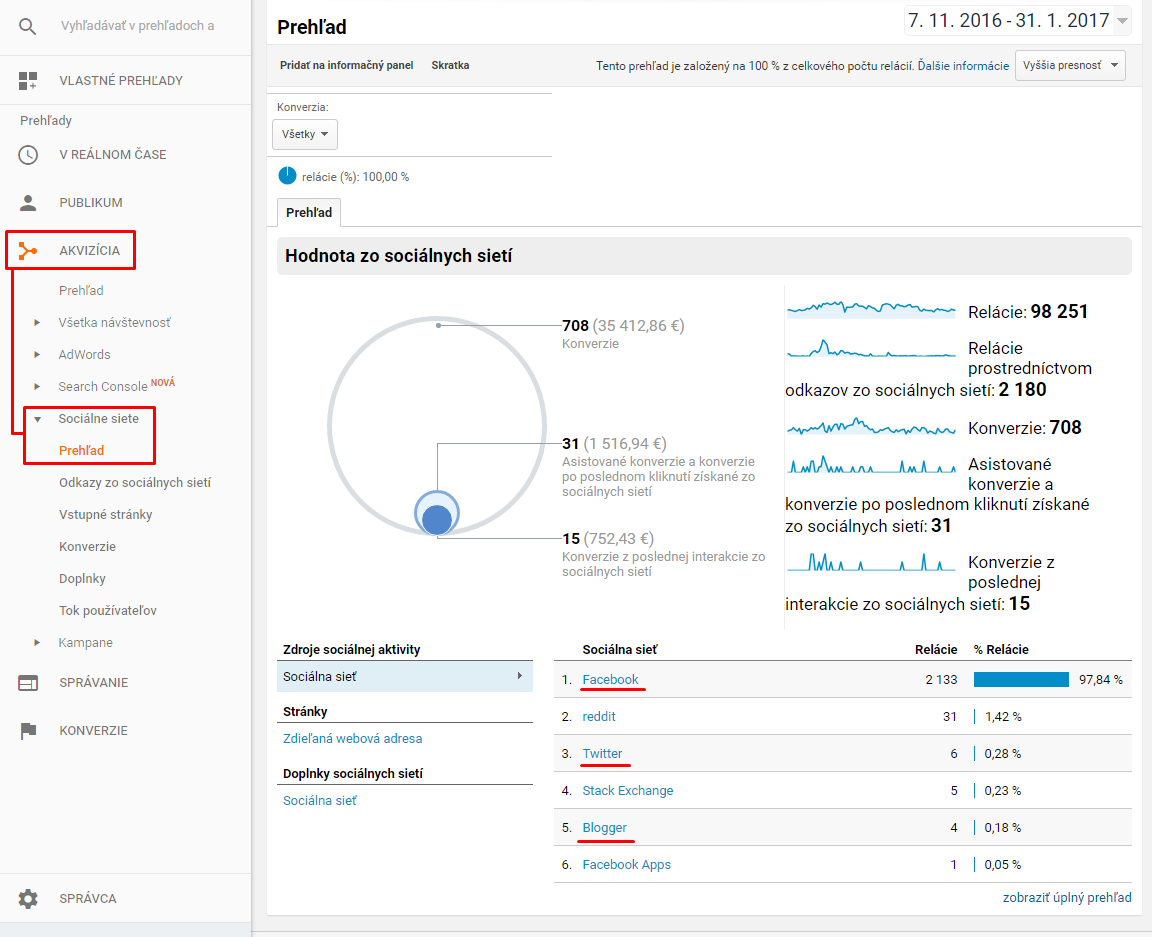The width and height of the screenshot is (1152, 937).
Task: Open KONVERZIE sidebar menu
Action: tap(93, 730)
